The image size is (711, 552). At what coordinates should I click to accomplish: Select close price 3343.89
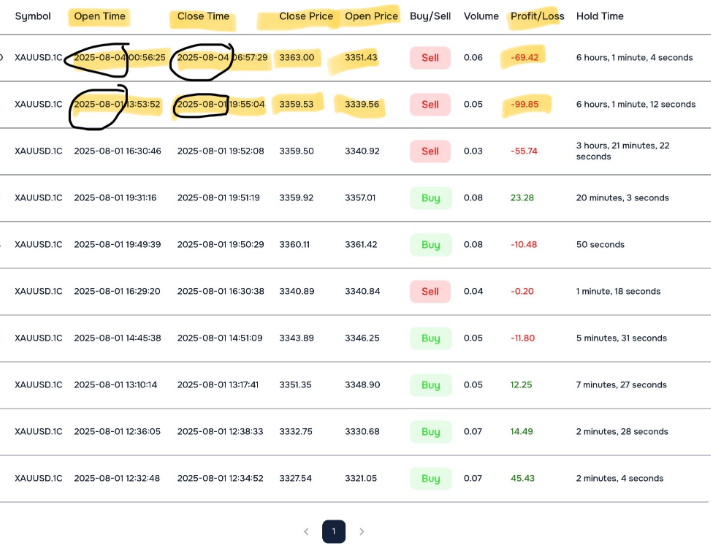[297, 338]
